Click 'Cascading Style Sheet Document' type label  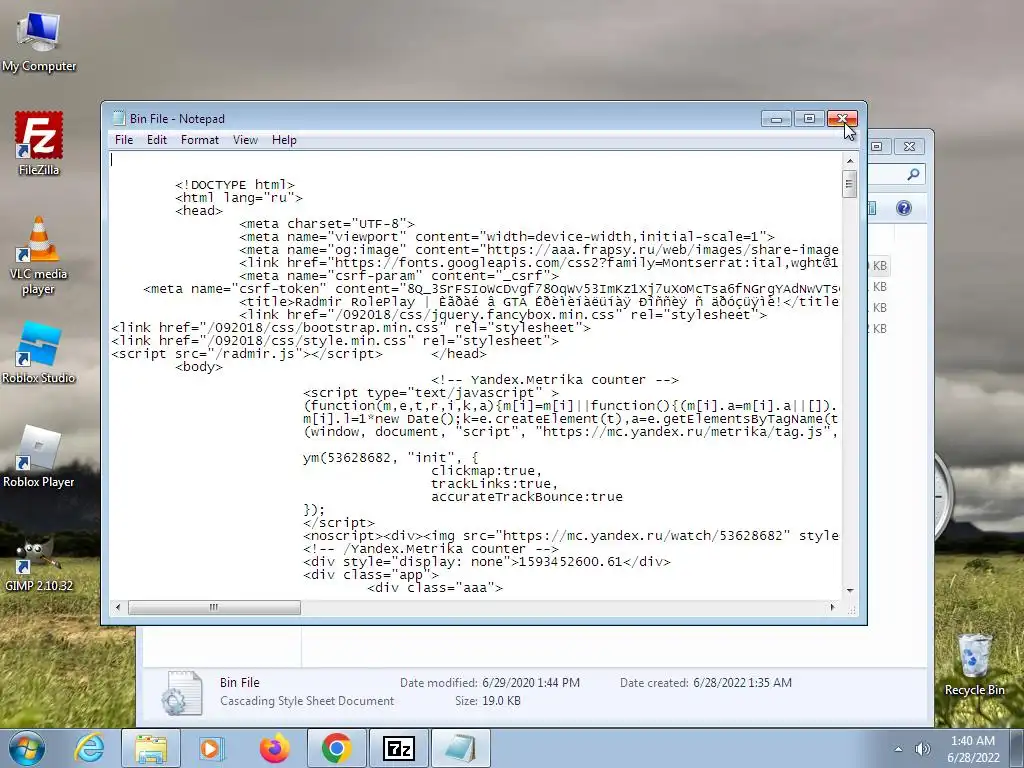[x=307, y=701]
